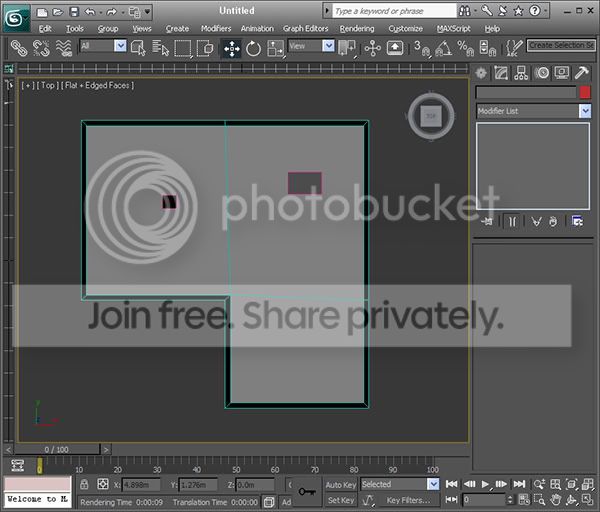Open the Help question mark icon
The height and width of the screenshot is (512, 600).
[535, 11]
